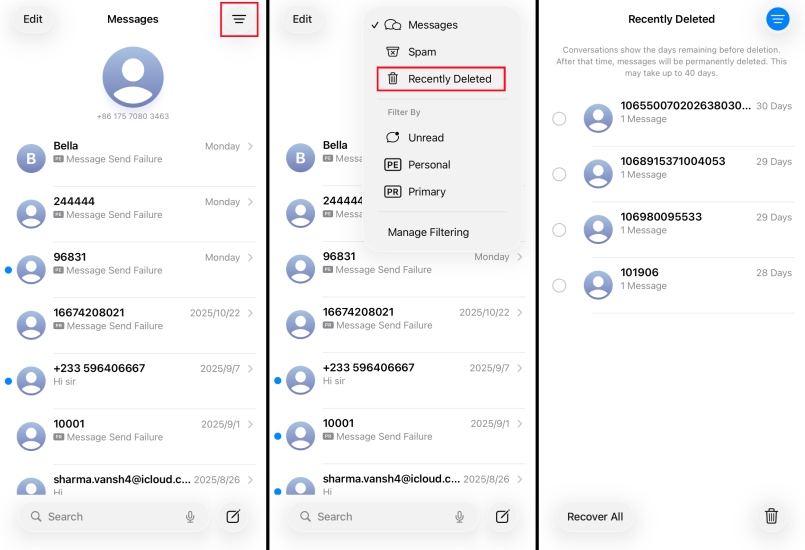Tap 'Hi sir' preview in left panel
This screenshot has height=550, width=805.
coord(65,382)
